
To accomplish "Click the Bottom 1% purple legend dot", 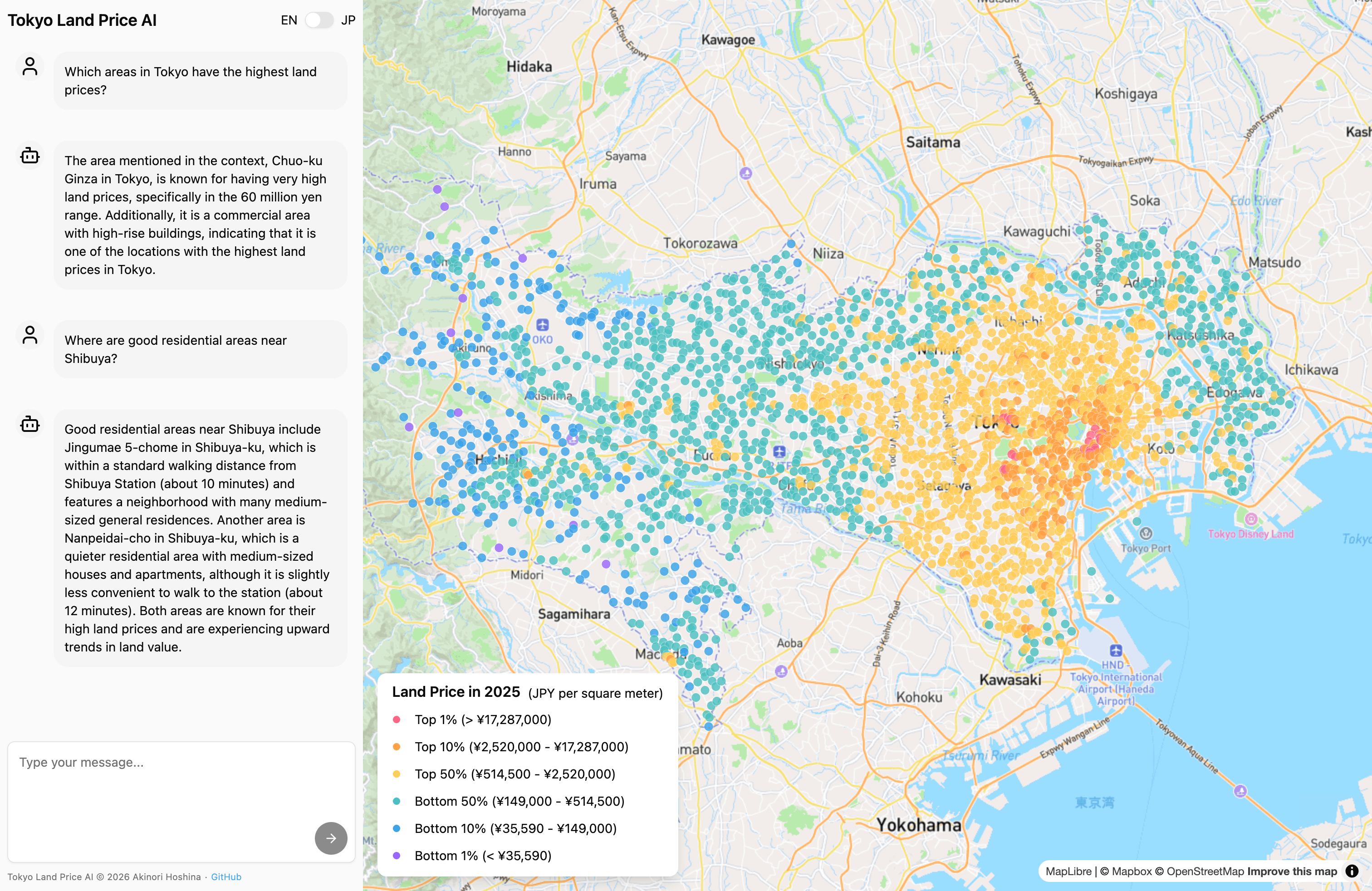I will 397,856.
